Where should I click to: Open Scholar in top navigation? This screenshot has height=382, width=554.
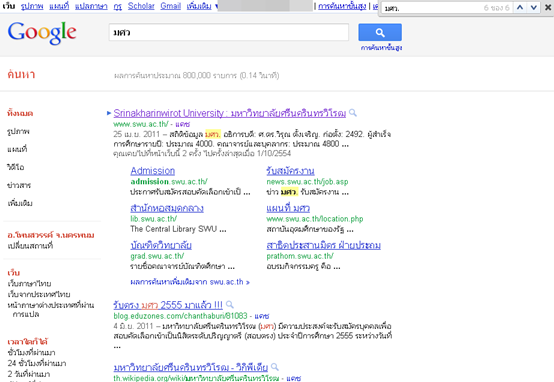point(141,6)
